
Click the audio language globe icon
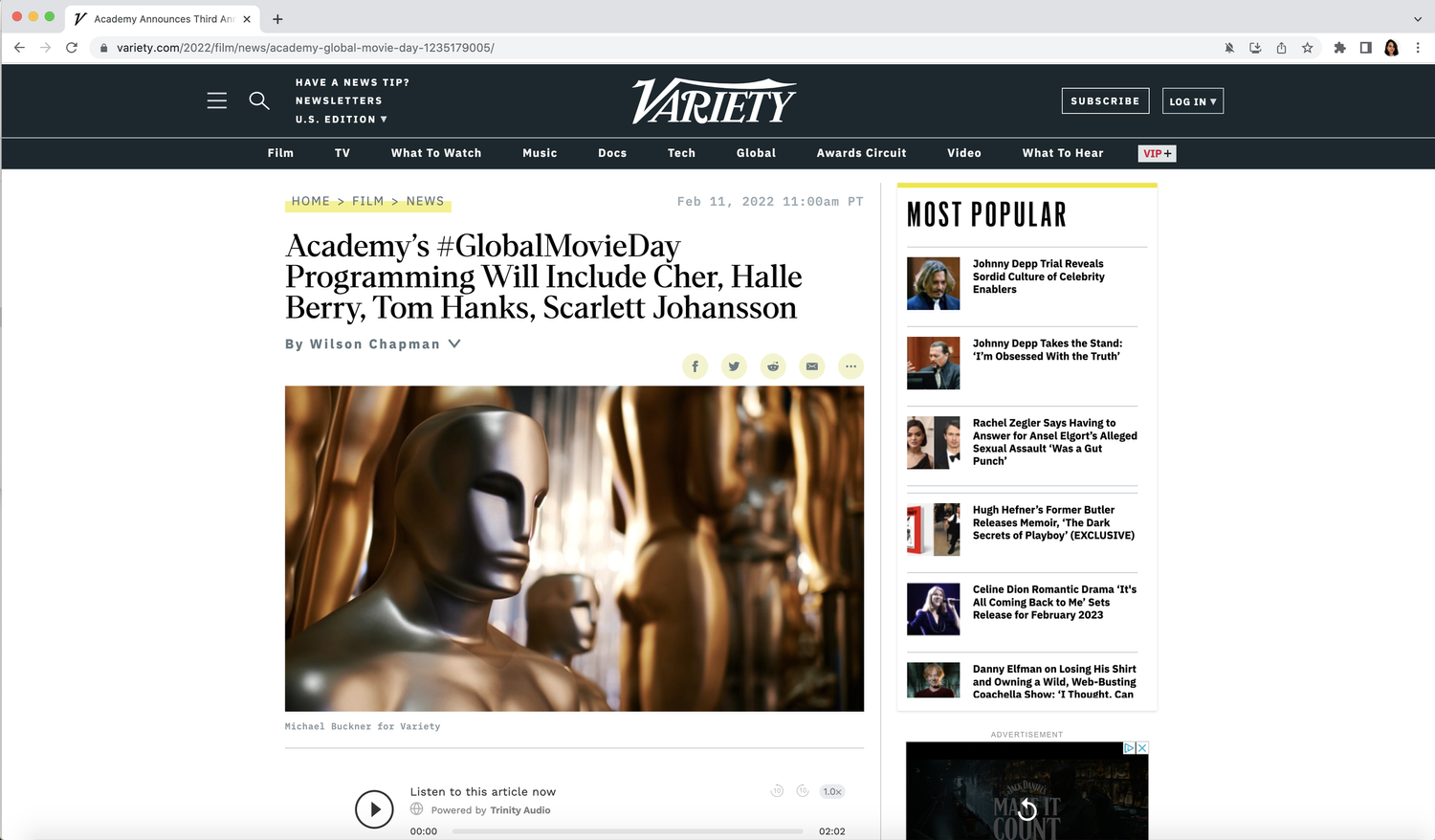coord(417,809)
